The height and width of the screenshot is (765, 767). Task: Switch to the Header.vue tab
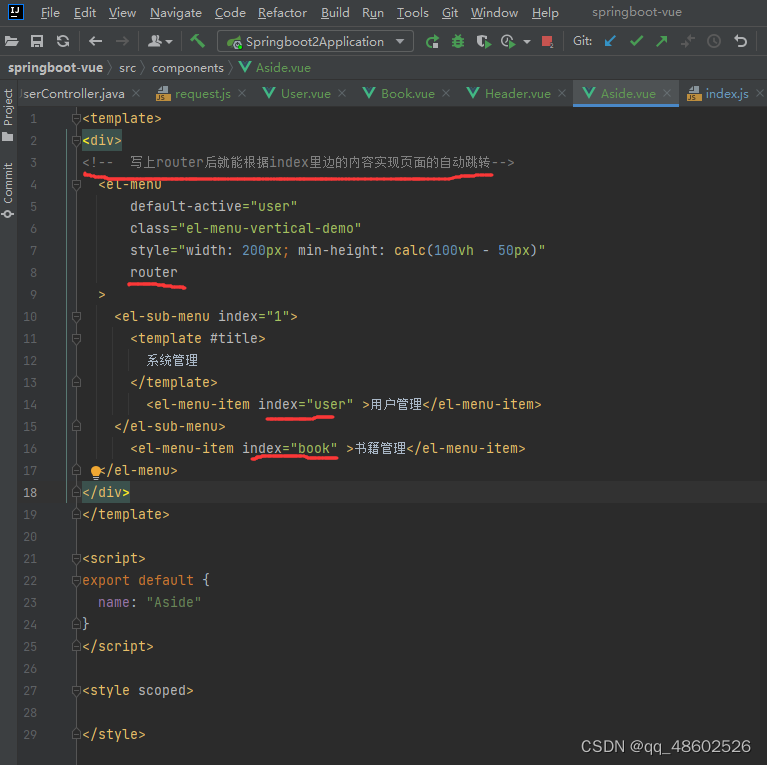[x=517, y=93]
